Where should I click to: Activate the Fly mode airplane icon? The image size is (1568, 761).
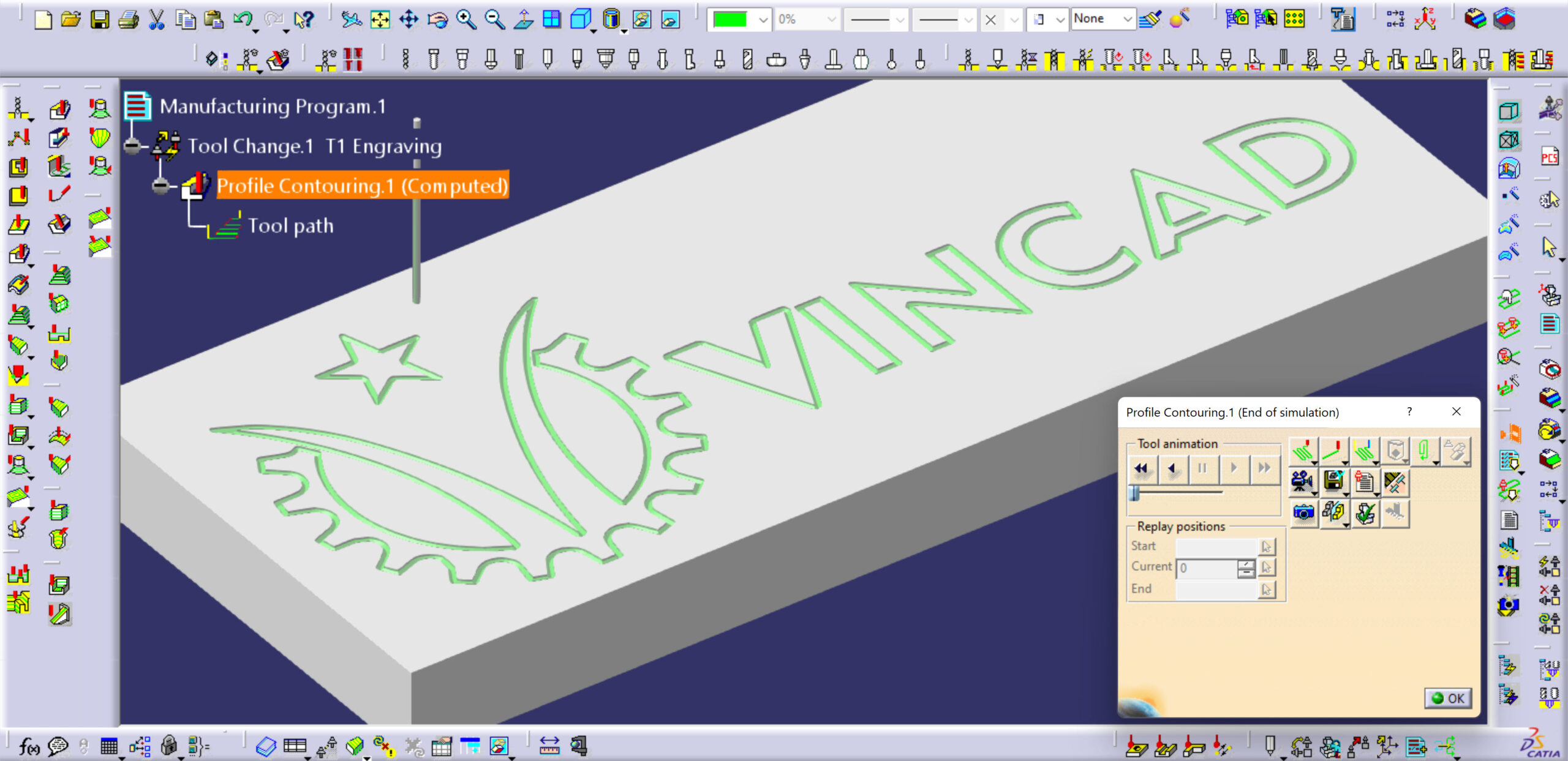tap(352, 20)
